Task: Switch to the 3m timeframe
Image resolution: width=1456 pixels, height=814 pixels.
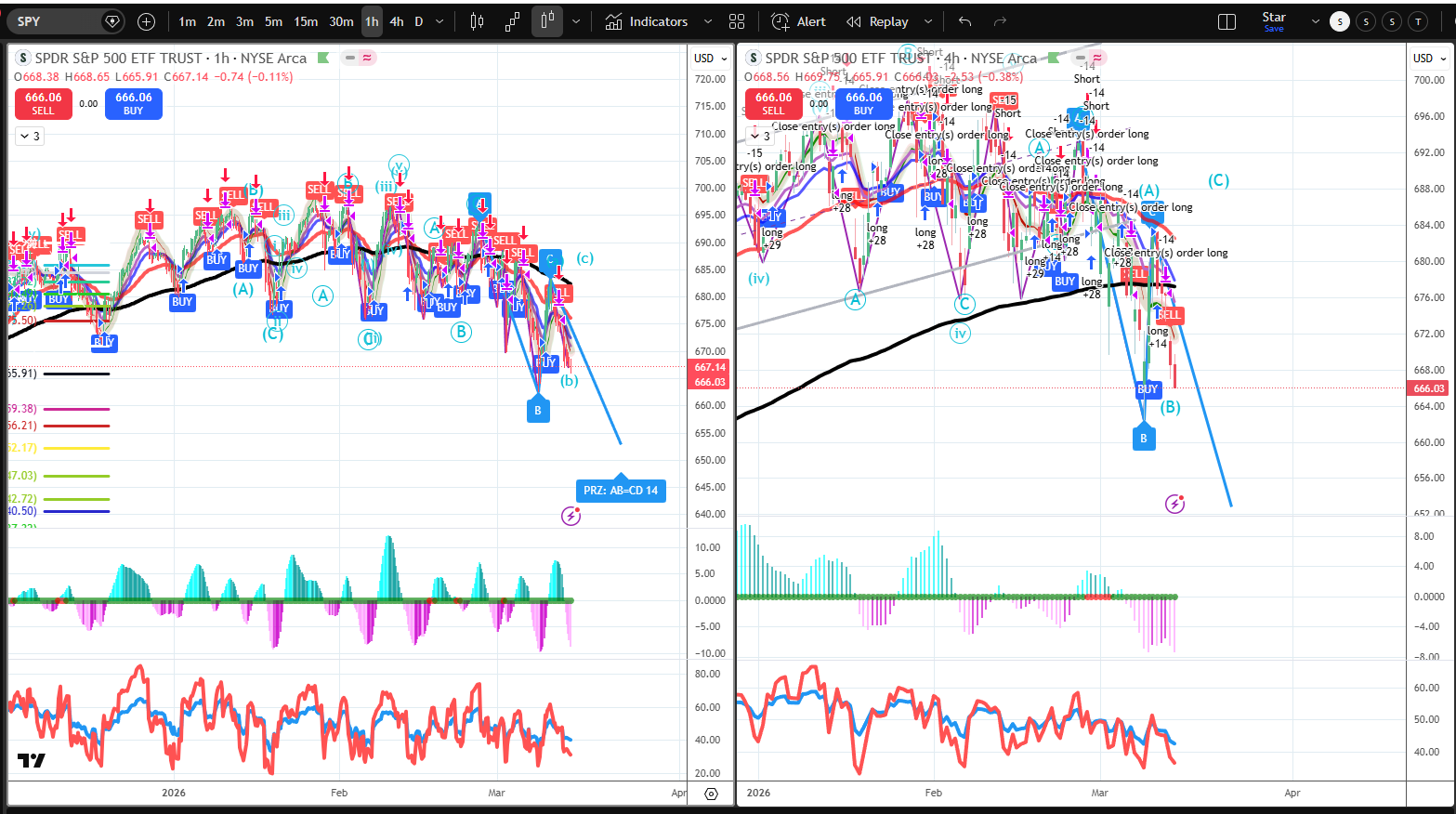Action: [245, 21]
